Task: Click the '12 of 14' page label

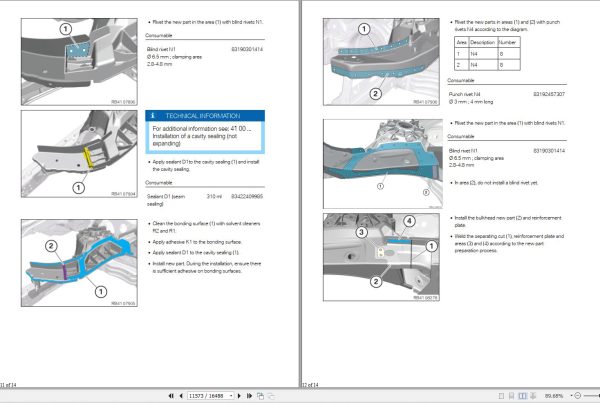Action: [310, 385]
